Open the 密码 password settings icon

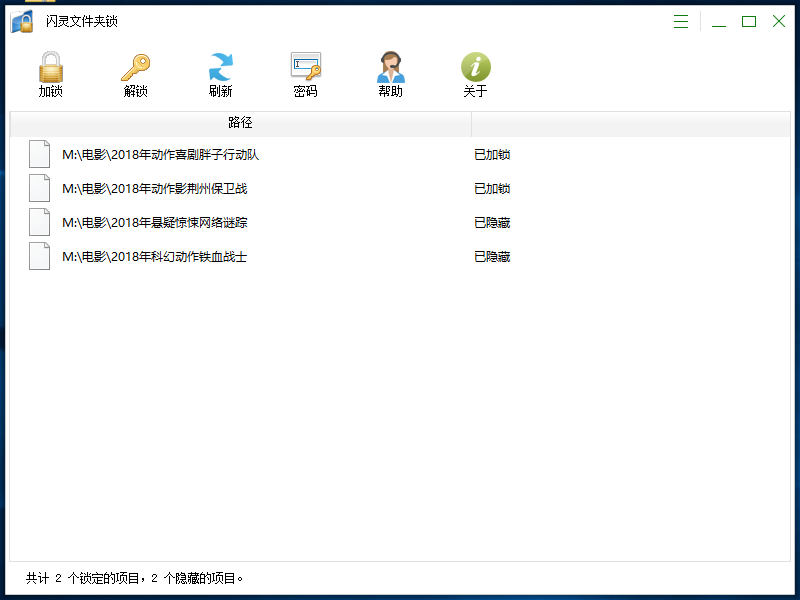pyautogui.click(x=305, y=69)
